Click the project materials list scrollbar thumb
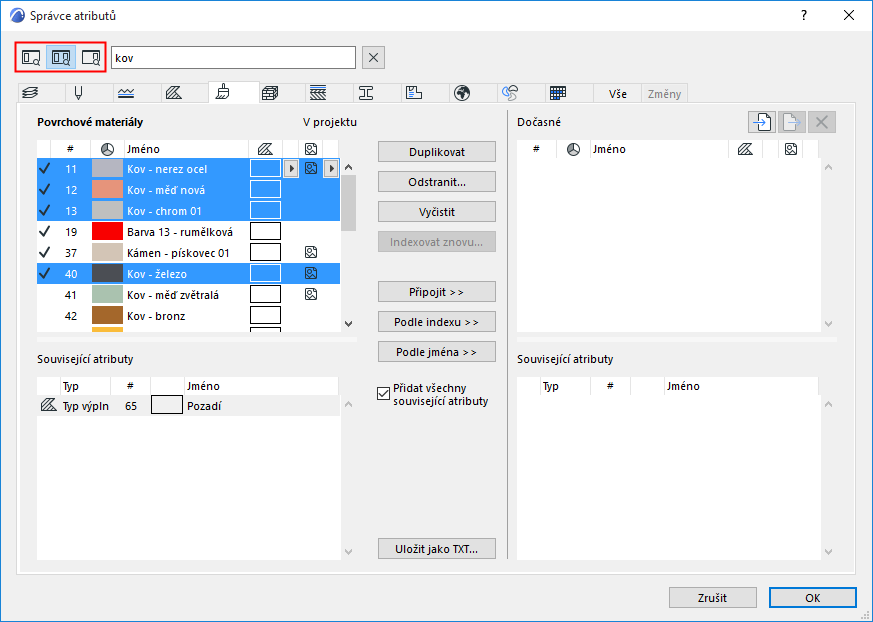 click(349, 203)
